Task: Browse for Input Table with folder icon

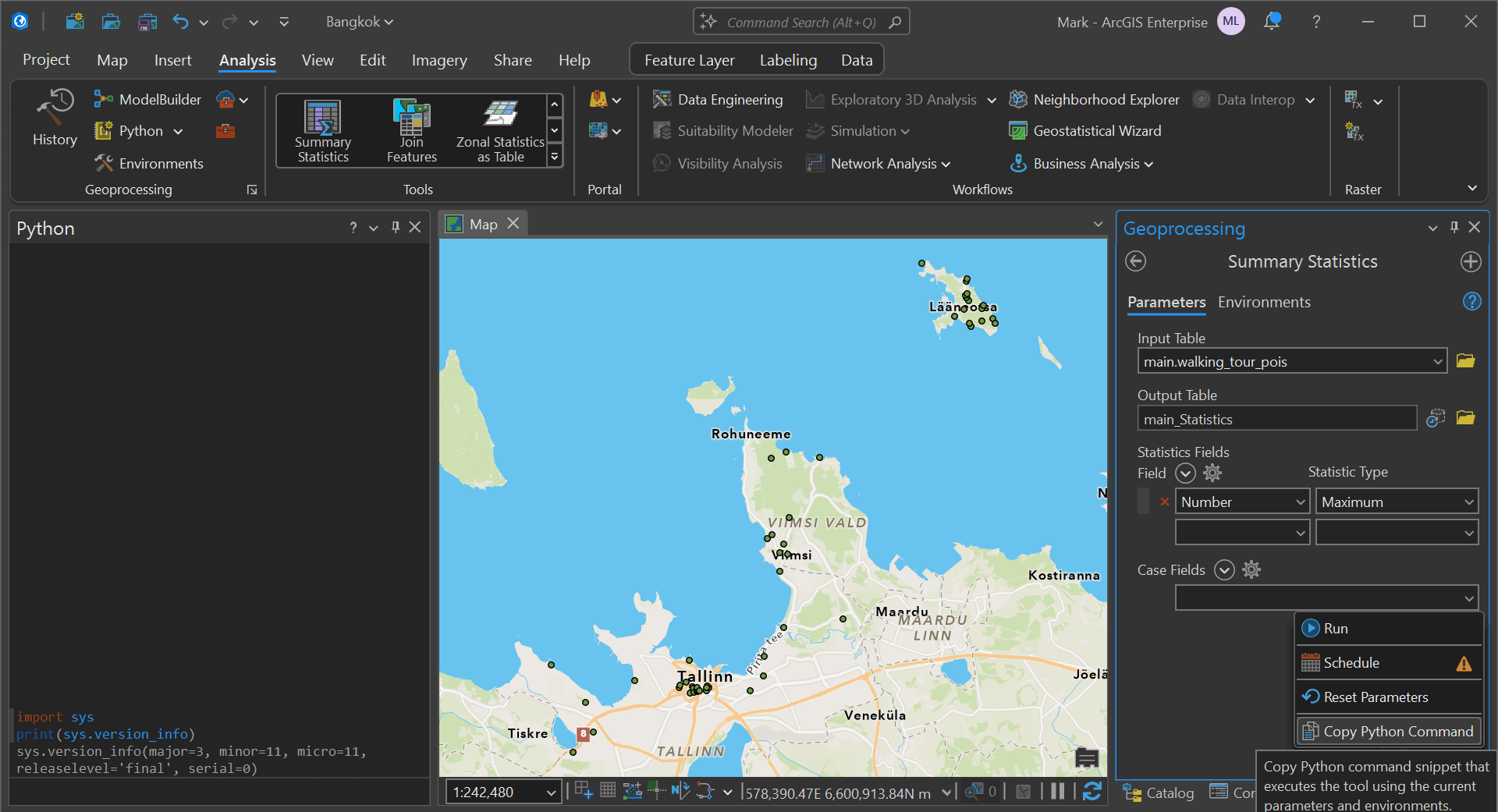Action: (x=1465, y=361)
